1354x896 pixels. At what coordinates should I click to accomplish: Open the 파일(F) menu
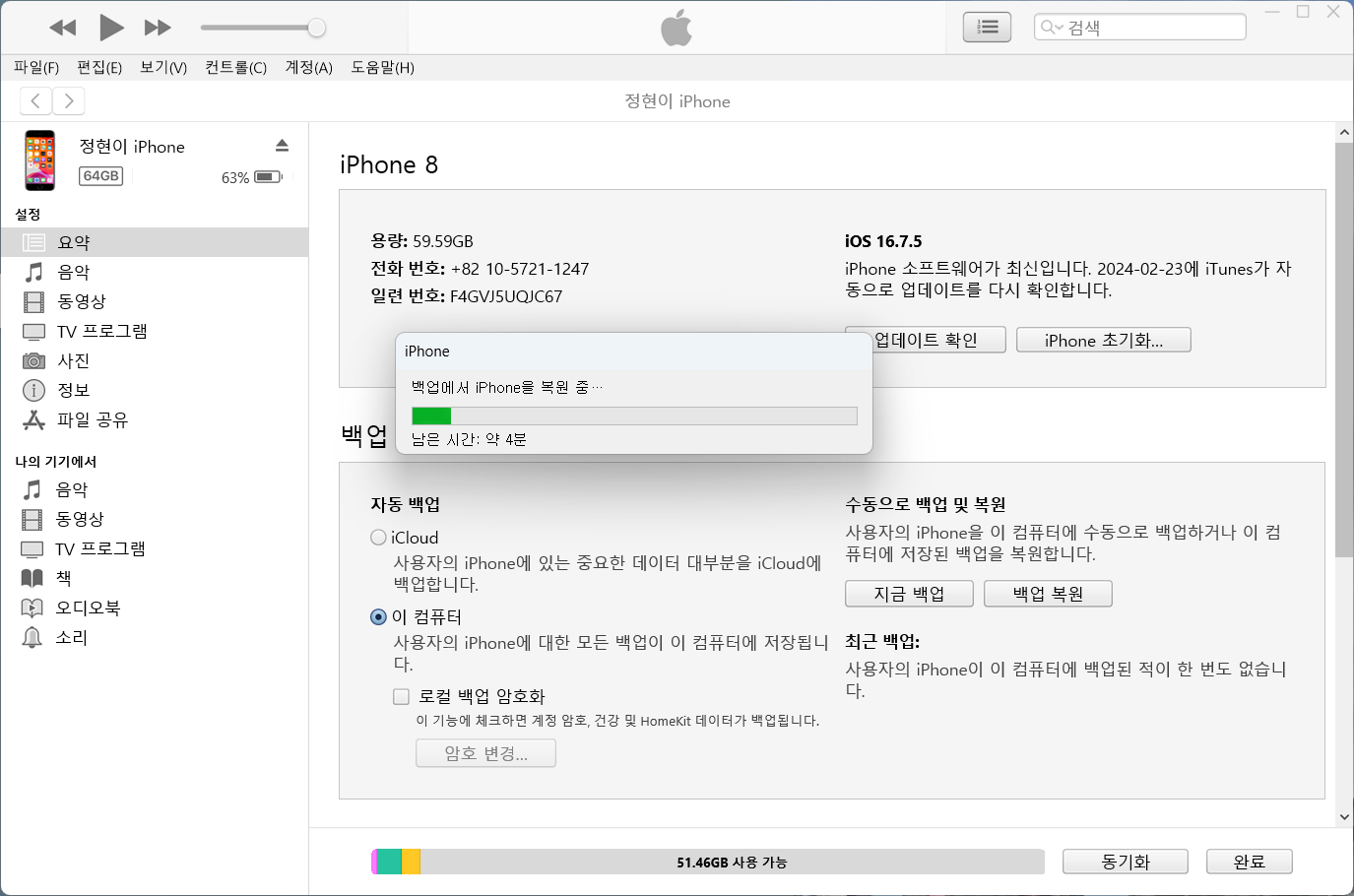(x=36, y=67)
